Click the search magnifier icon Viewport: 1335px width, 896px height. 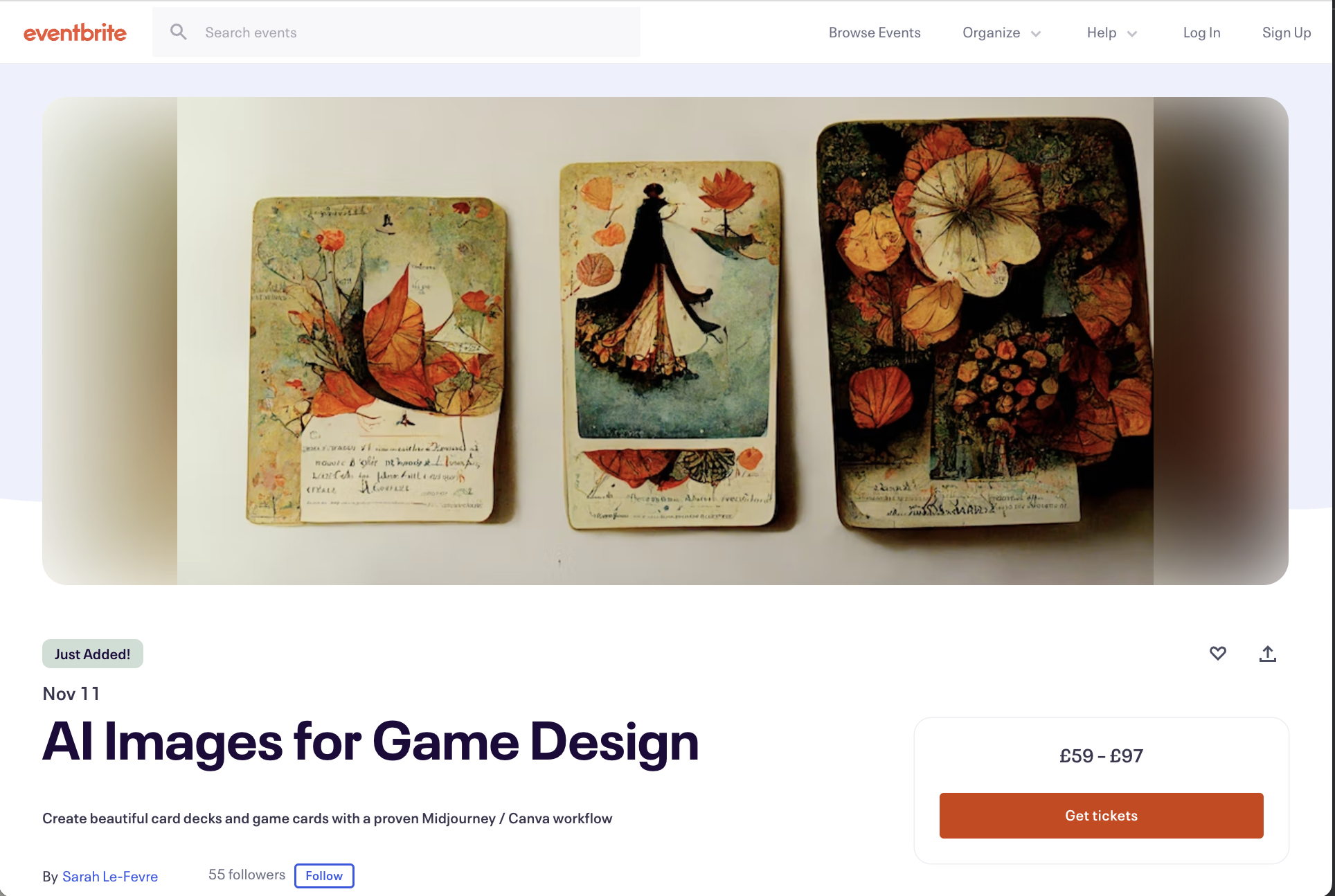tap(179, 32)
